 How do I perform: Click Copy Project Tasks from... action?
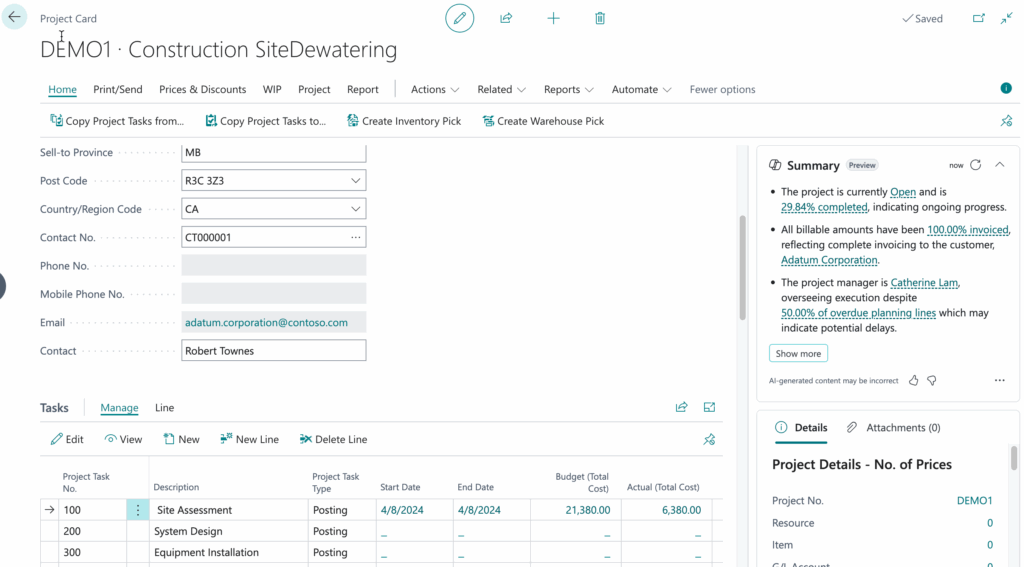pos(117,121)
